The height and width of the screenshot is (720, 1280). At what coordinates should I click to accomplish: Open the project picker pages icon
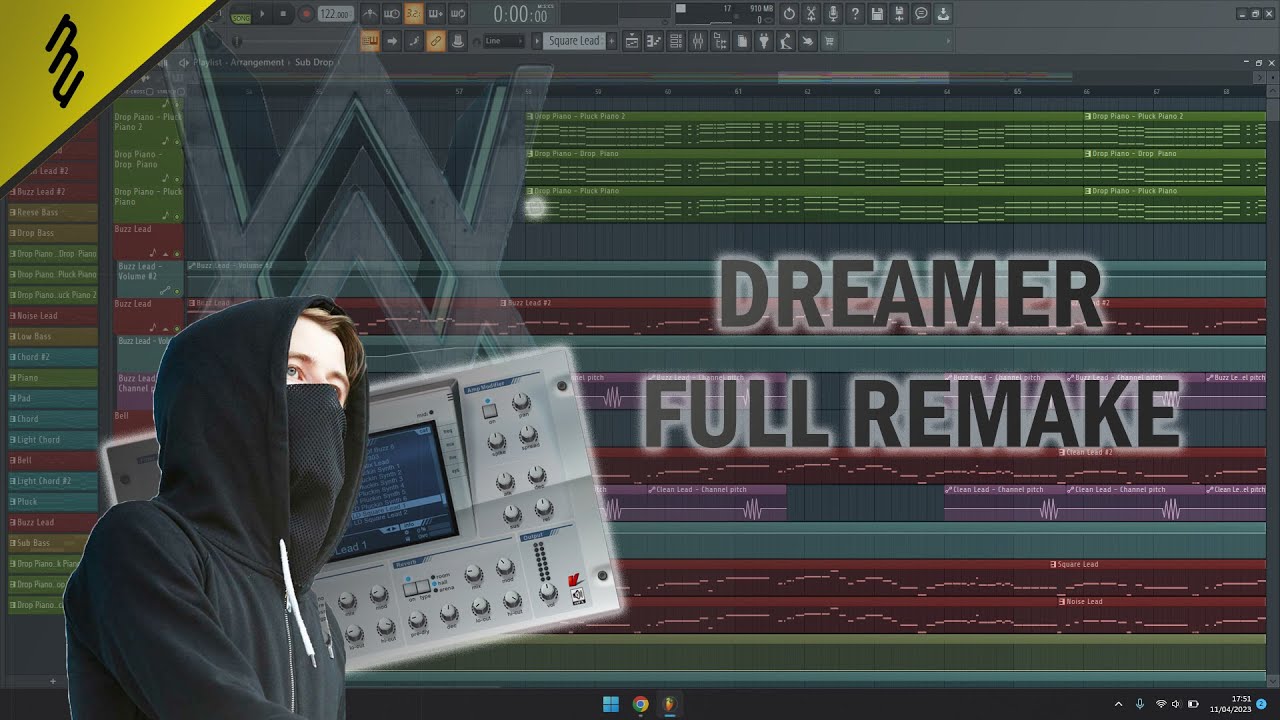pyautogui.click(x=742, y=41)
